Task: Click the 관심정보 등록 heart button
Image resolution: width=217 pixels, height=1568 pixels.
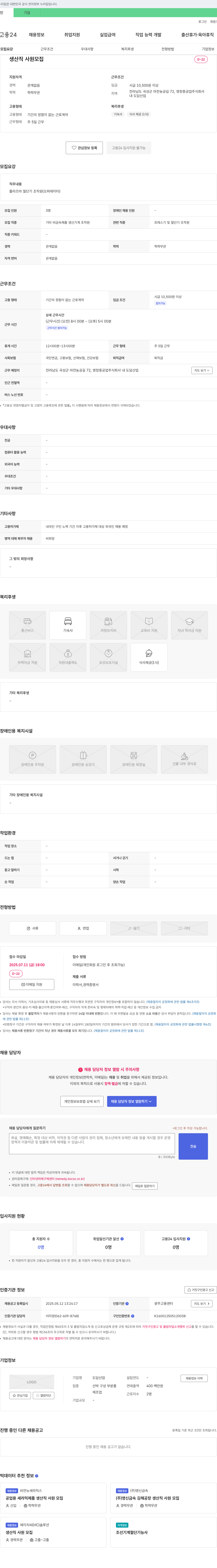Action: [x=84, y=147]
